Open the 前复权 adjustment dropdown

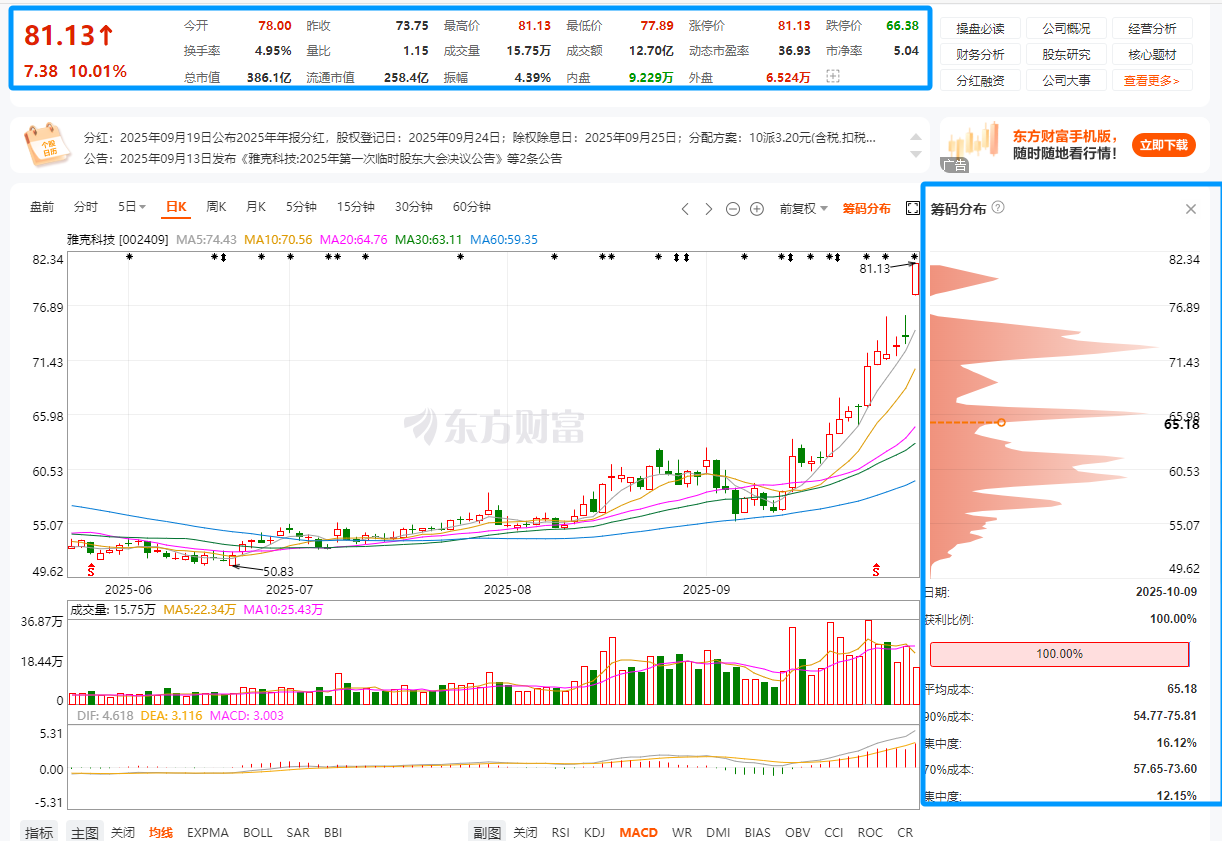(804, 208)
